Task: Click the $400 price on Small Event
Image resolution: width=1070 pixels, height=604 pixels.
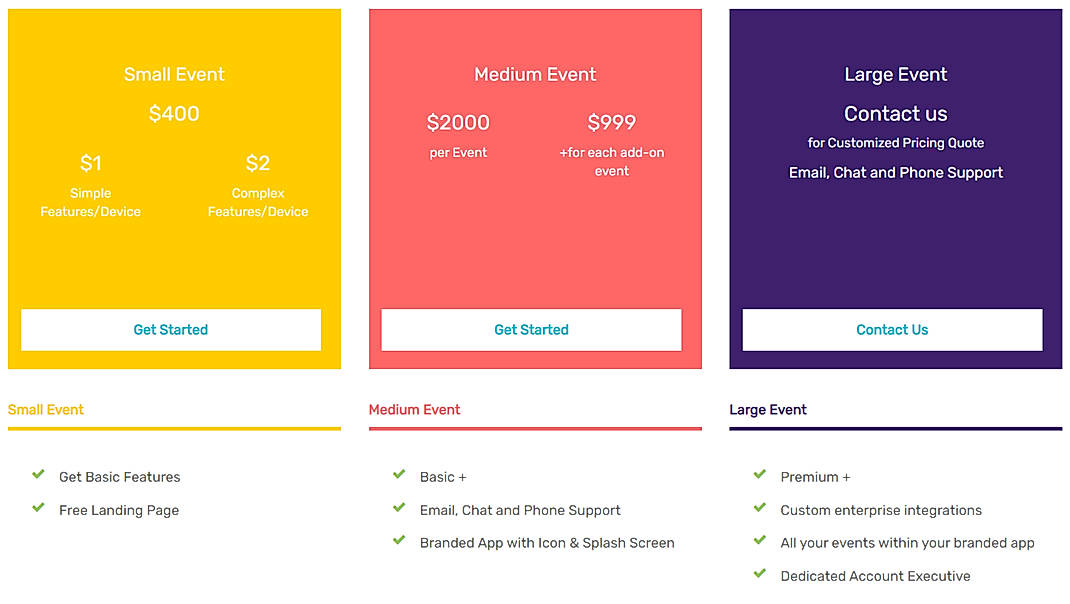Action: (x=173, y=113)
